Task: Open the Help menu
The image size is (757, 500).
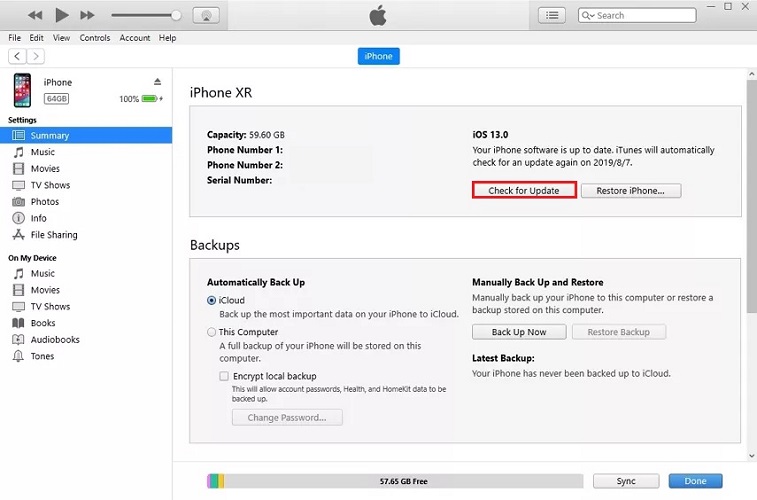Action: [x=168, y=38]
